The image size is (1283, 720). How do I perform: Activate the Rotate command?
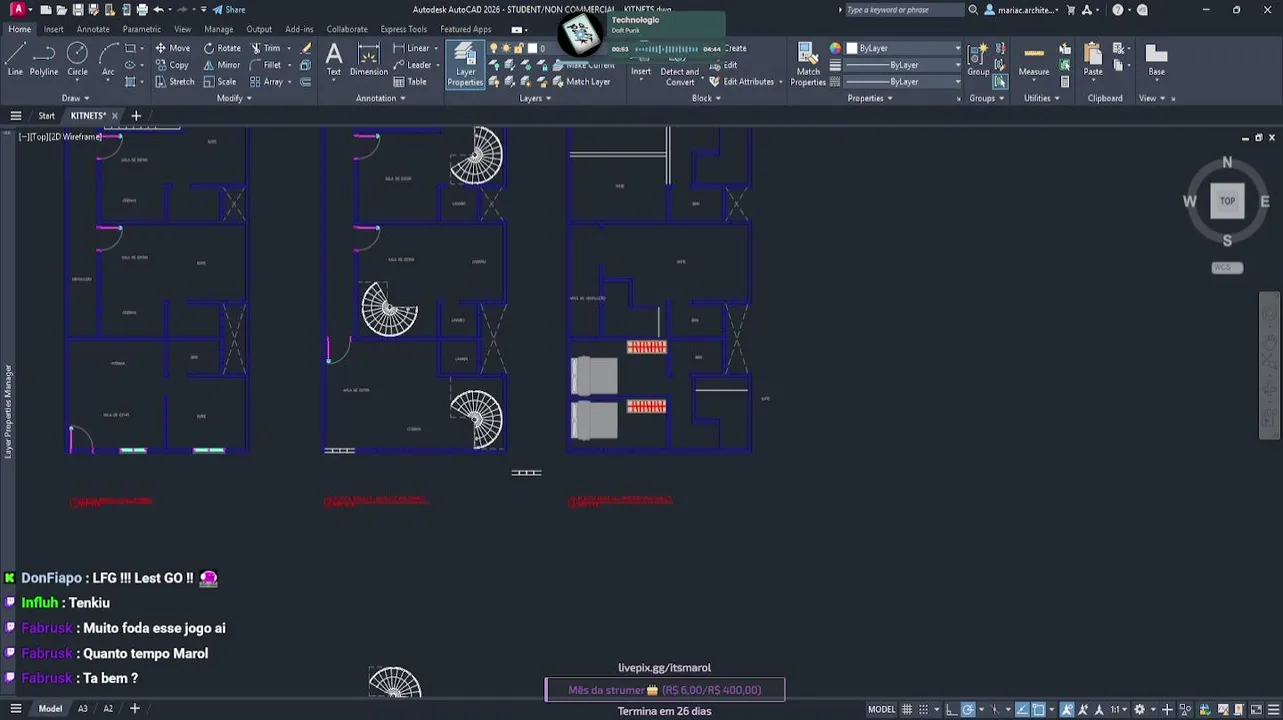coord(222,48)
